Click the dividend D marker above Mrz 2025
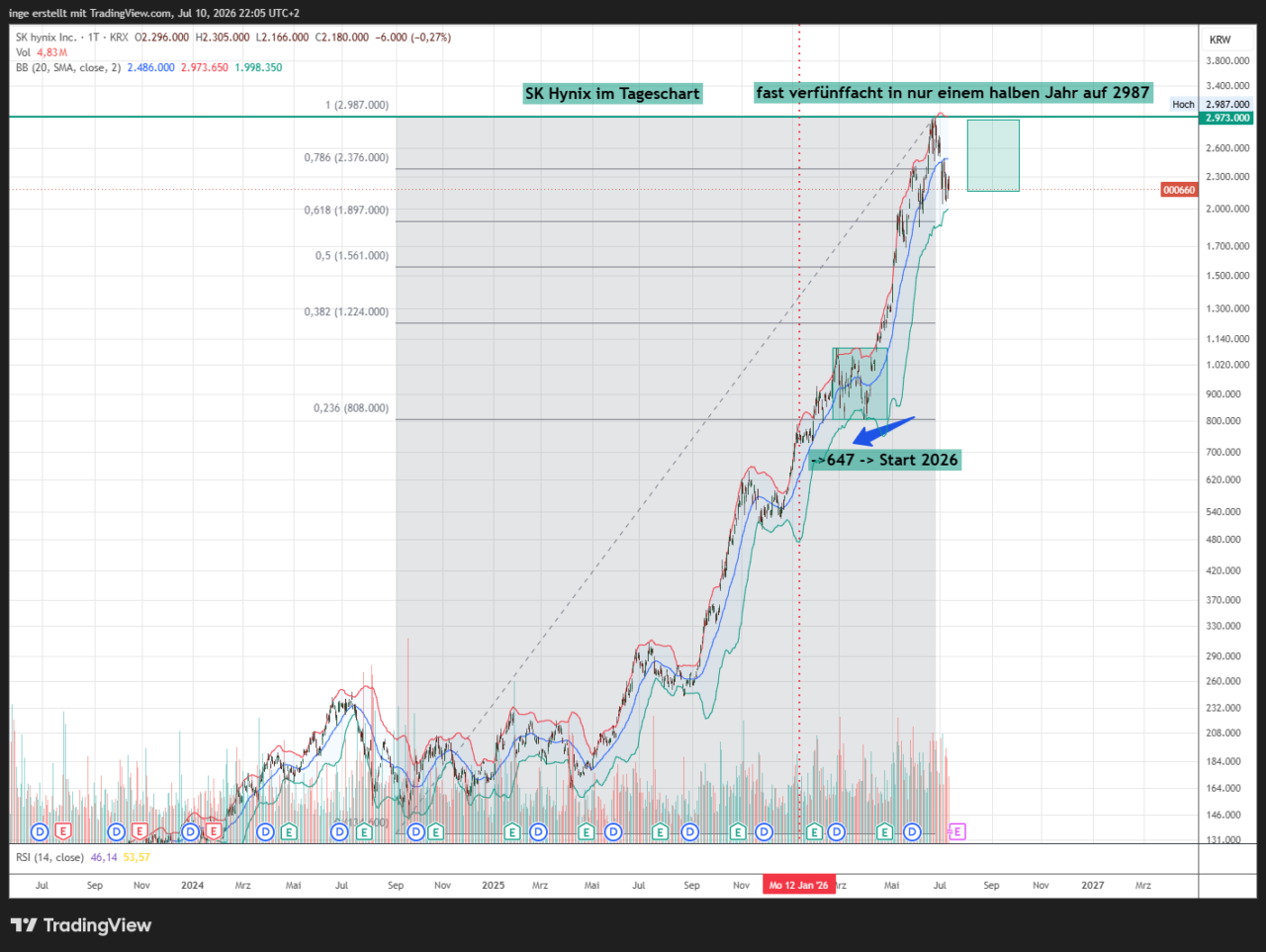1266x952 pixels. [x=538, y=831]
